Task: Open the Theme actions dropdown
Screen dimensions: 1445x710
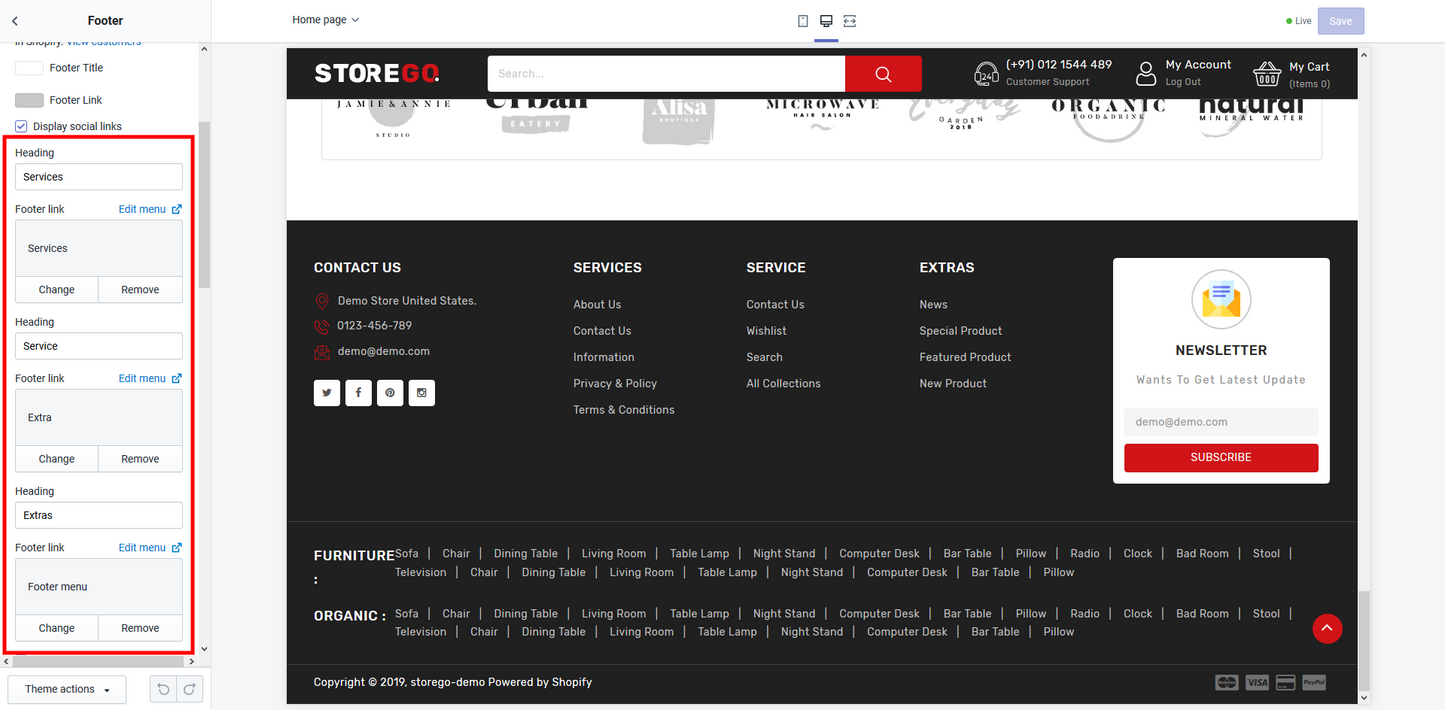Action: tap(66, 689)
